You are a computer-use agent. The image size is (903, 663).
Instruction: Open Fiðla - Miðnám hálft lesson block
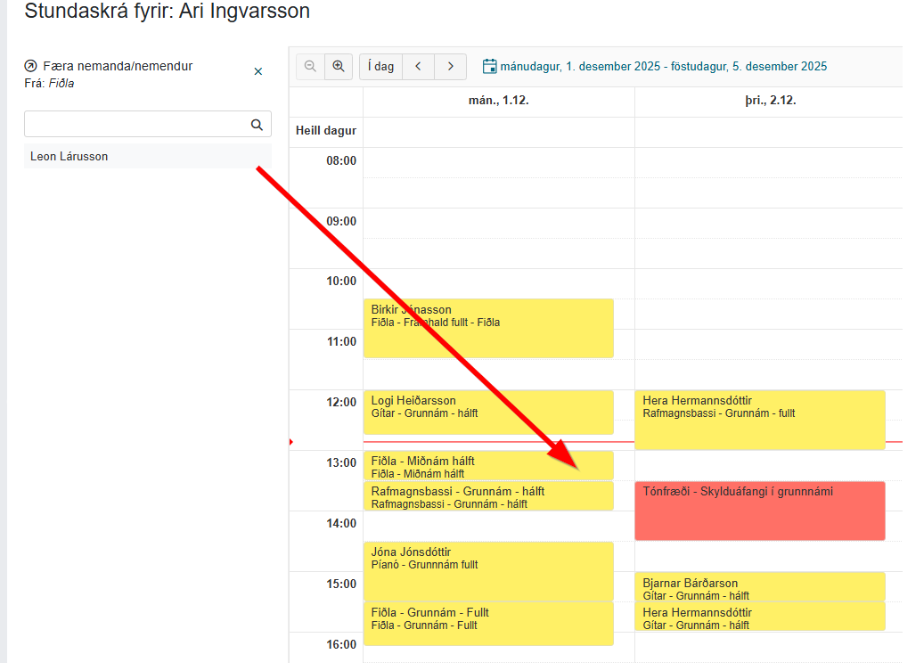[488, 466]
